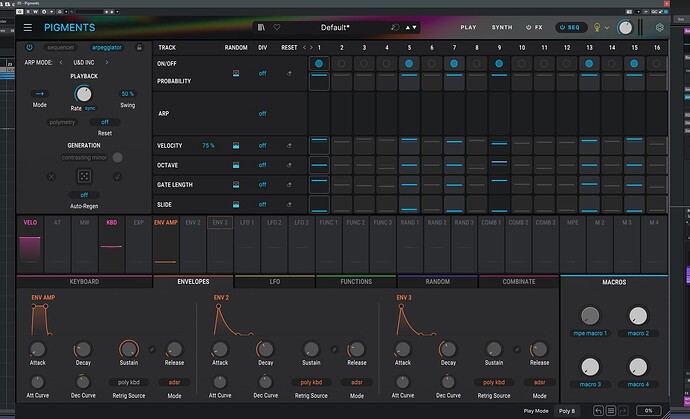
Task: Click the generation dice button
Action: [84, 176]
